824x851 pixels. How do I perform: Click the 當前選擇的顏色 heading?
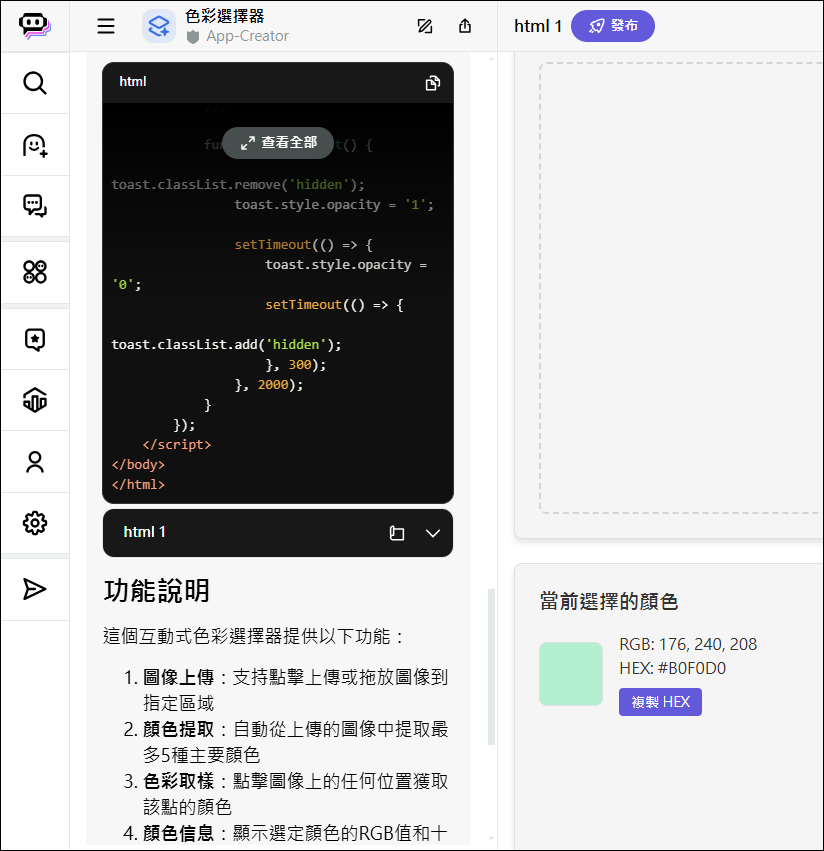(609, 602)
